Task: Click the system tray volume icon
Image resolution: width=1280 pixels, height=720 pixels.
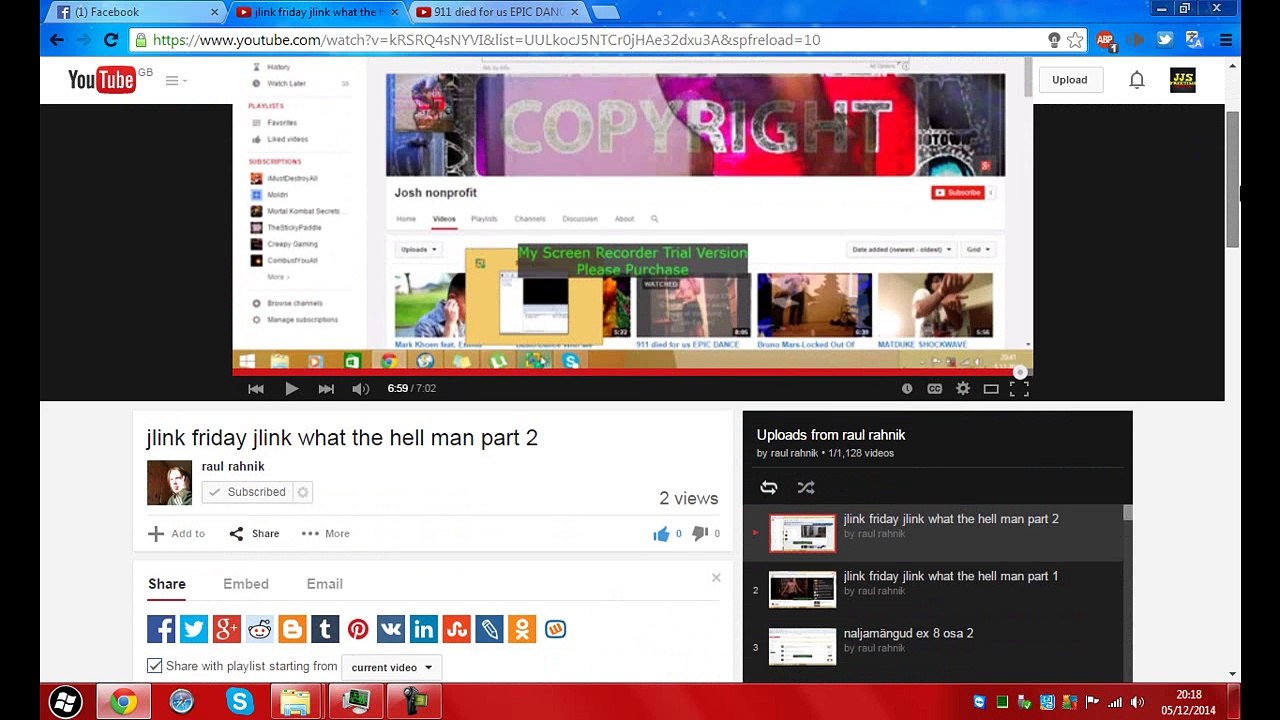Action: tap(1138, 702)
